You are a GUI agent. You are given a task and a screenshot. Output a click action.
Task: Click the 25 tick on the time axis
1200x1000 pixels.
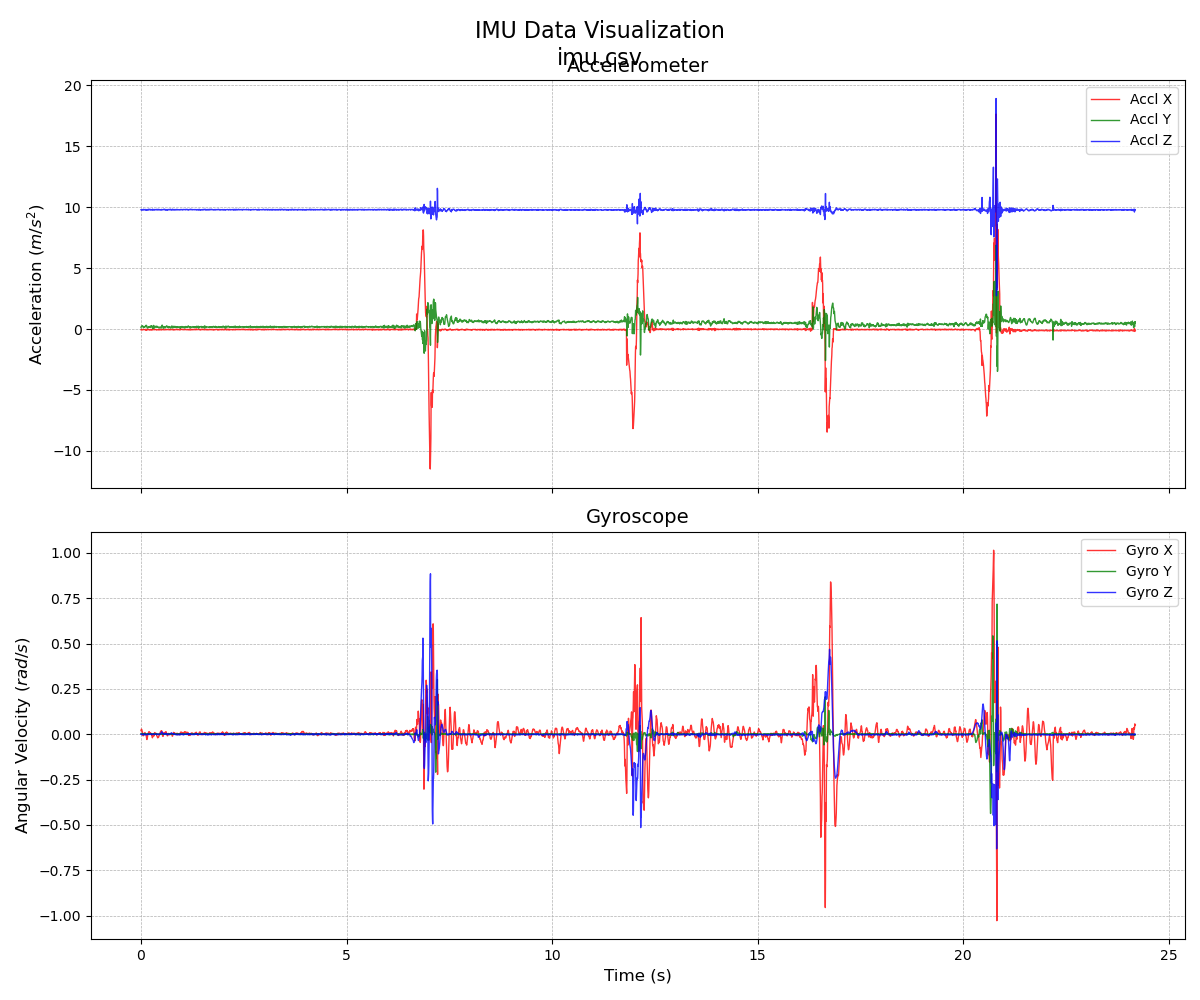coord(1169,955)
